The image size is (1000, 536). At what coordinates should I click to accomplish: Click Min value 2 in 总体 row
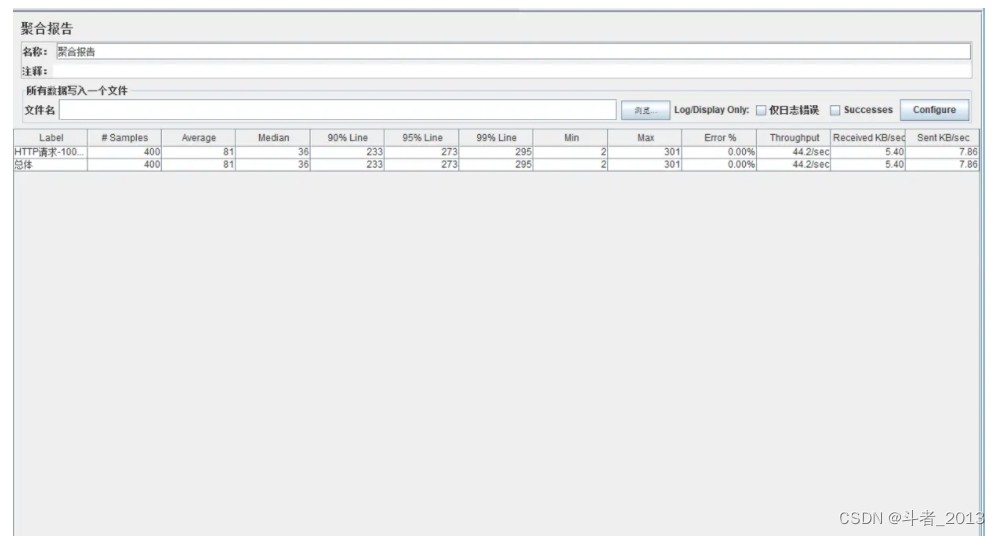[x=603, y=165]
